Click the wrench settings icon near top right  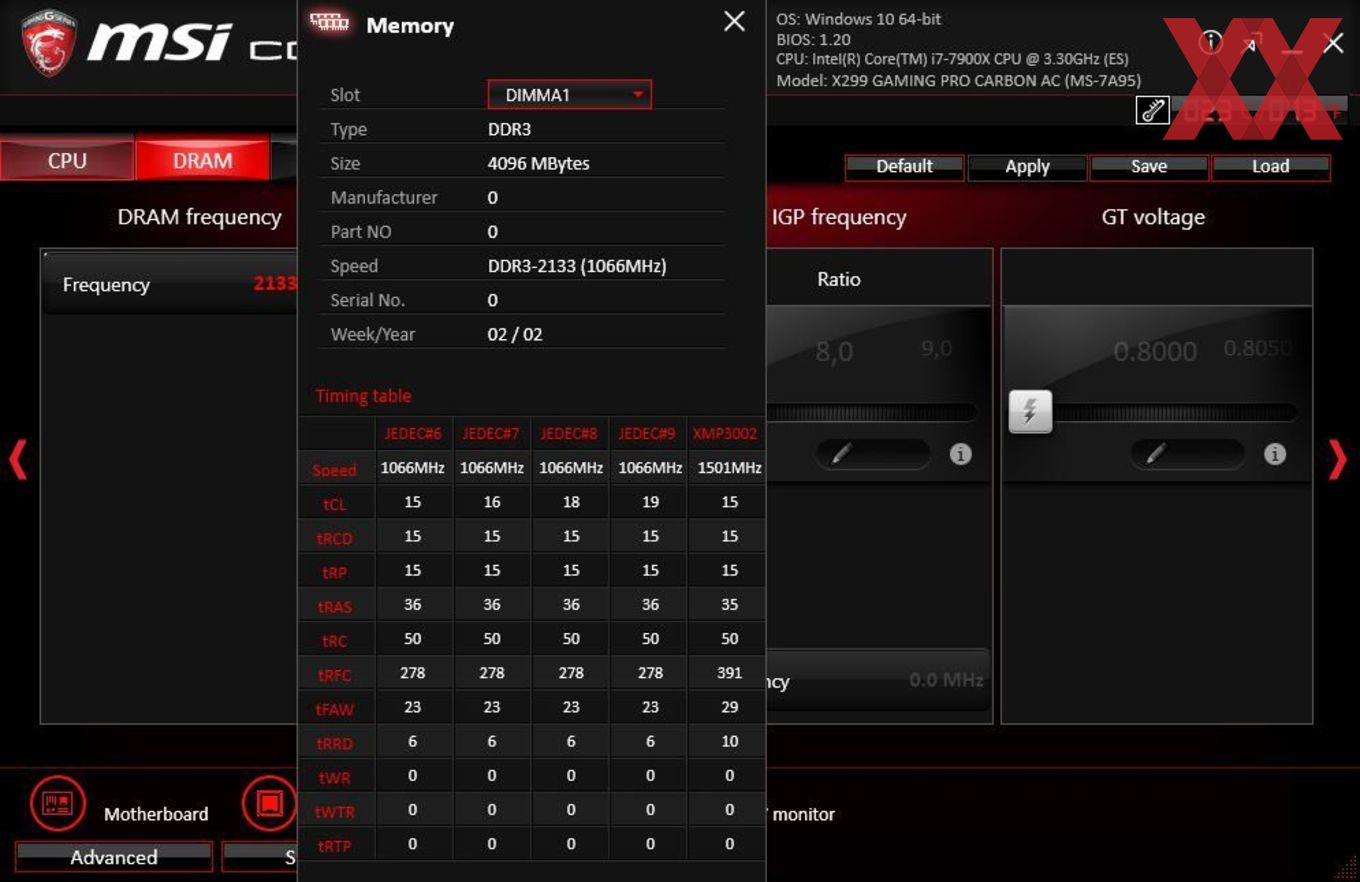tap(1152, 111)
